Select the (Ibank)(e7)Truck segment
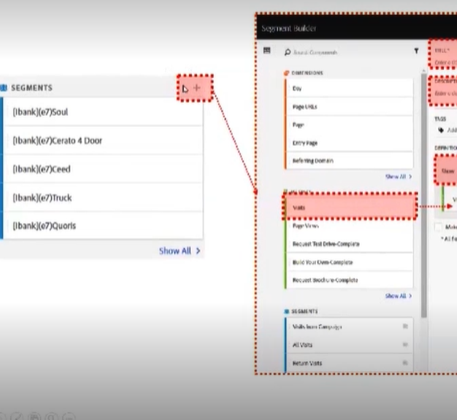 (103, 198)
